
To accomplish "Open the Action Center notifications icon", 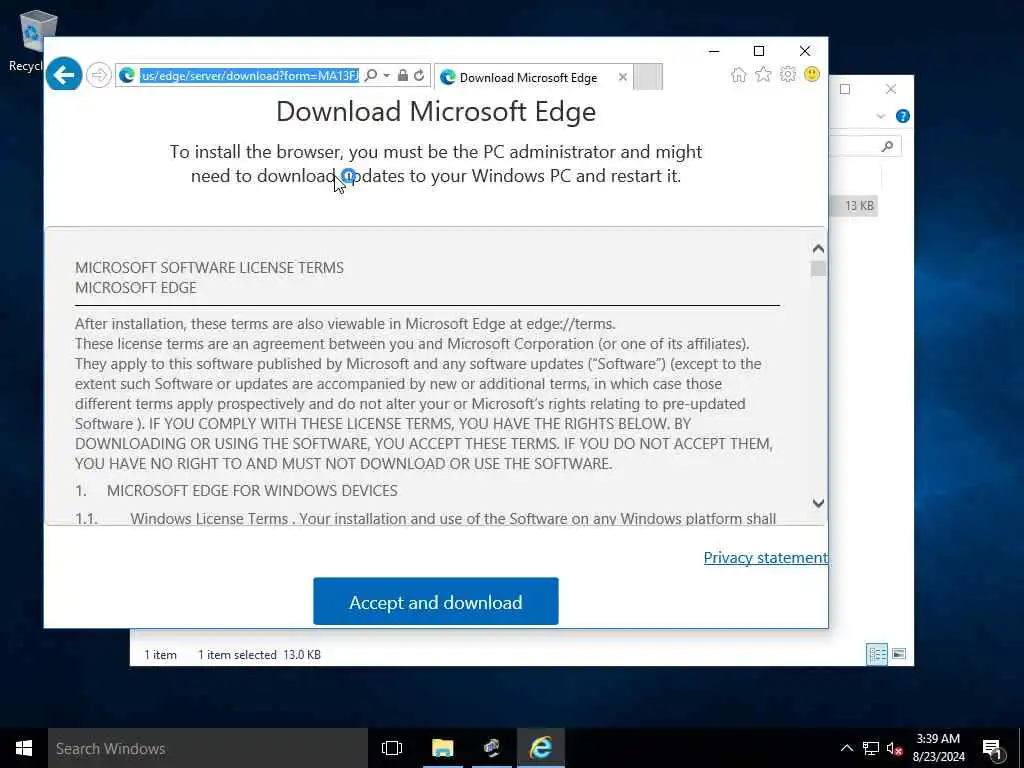I will click(991, 748).
